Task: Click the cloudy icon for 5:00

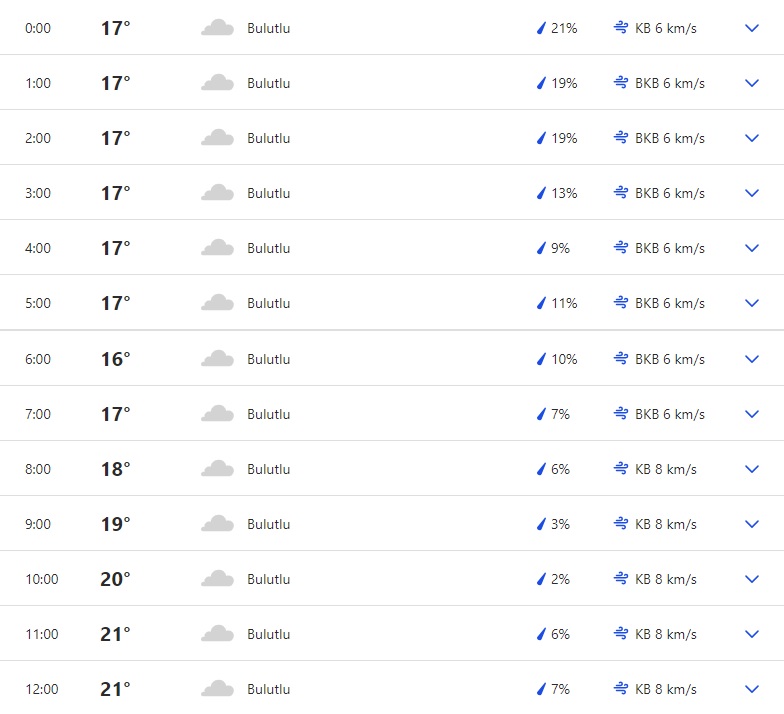Action: [x=217, y=303]
